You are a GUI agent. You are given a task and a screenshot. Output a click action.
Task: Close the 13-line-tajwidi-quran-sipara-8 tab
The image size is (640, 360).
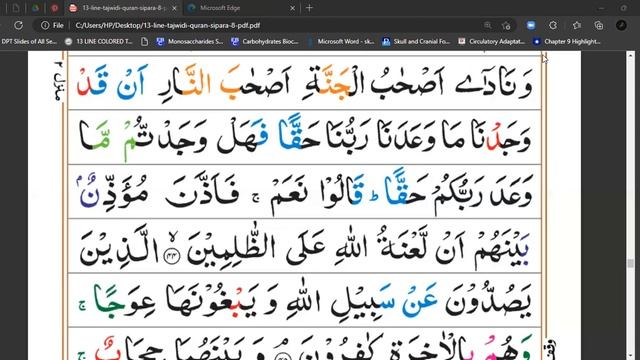(x=174, y=8)
